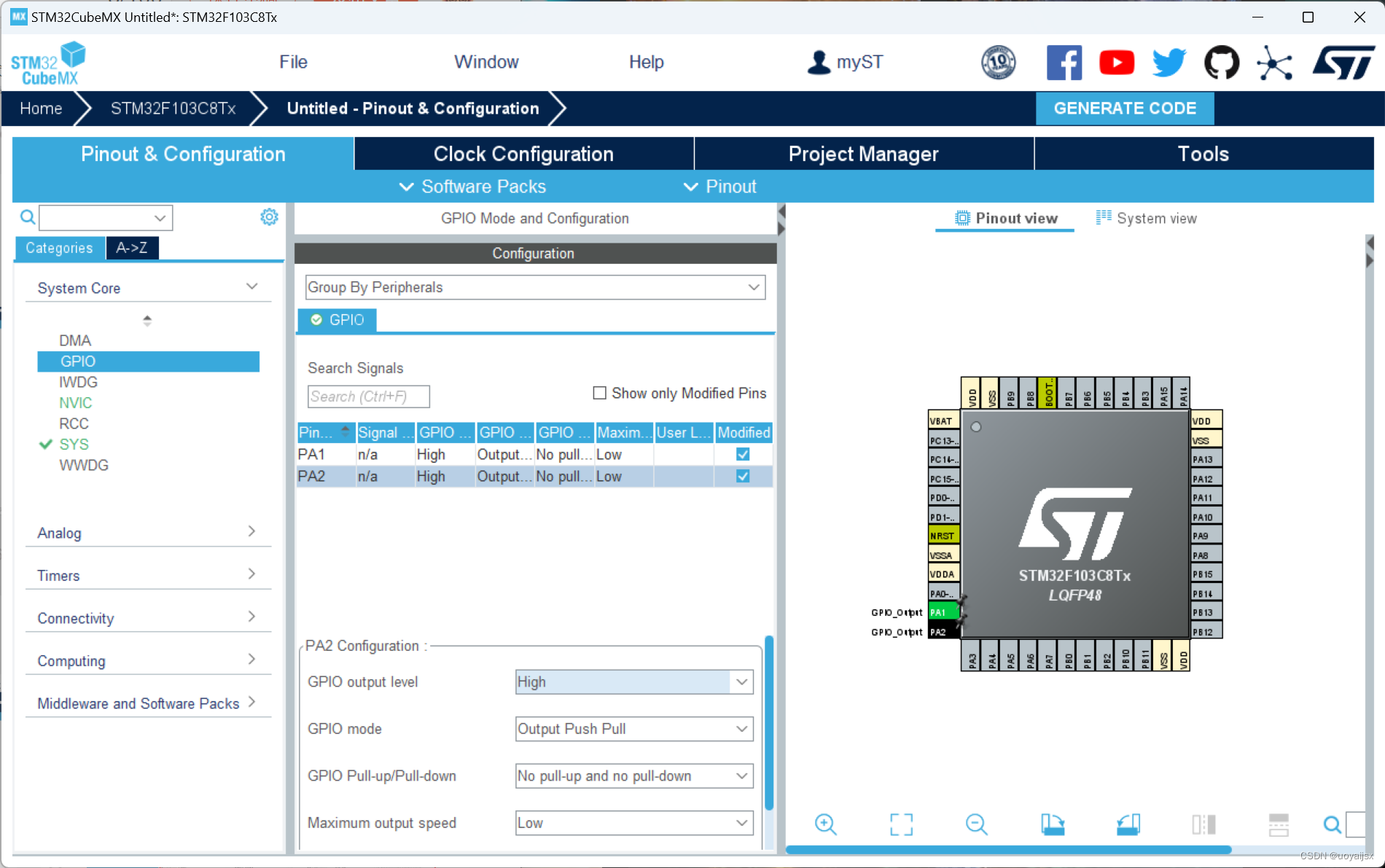Click the BOOT0 pin on chip
This screenshot has width=1385, height=868.
point(1048,393)
